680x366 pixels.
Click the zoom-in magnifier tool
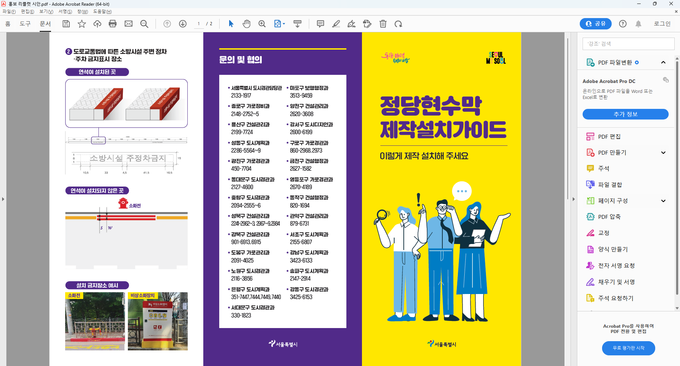(x=262, y=24)
